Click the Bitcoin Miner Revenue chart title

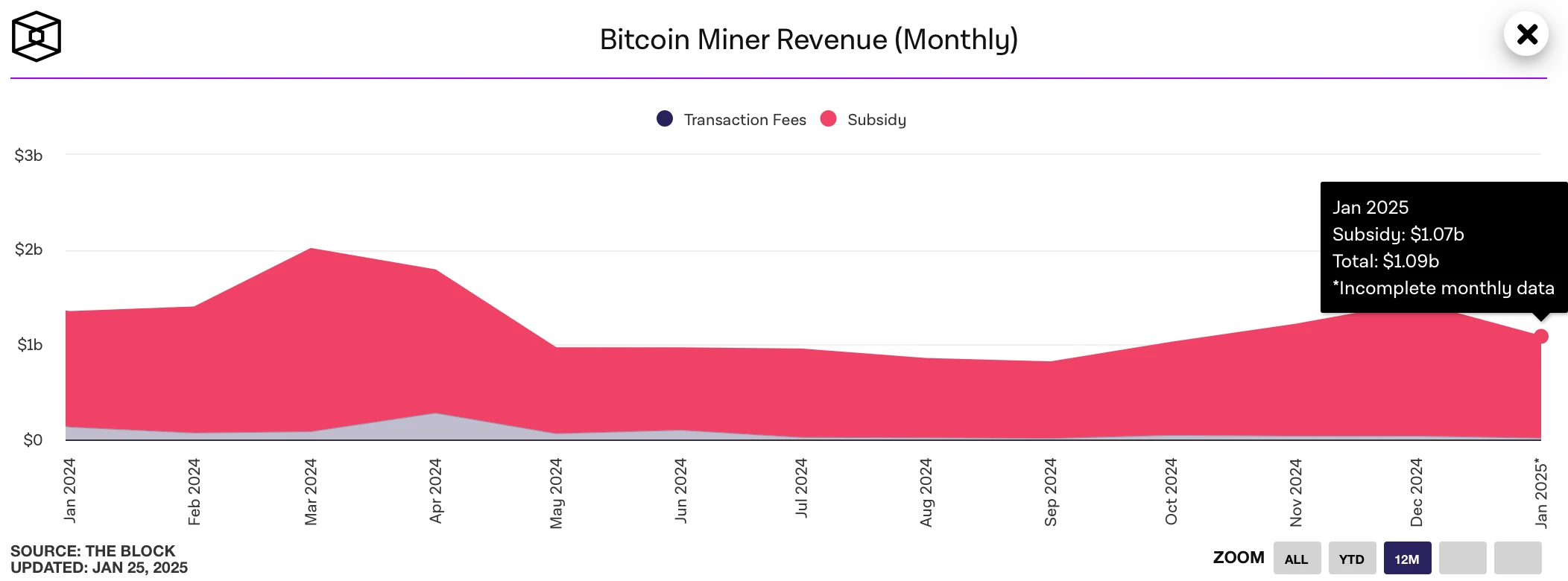coord(809,39)
